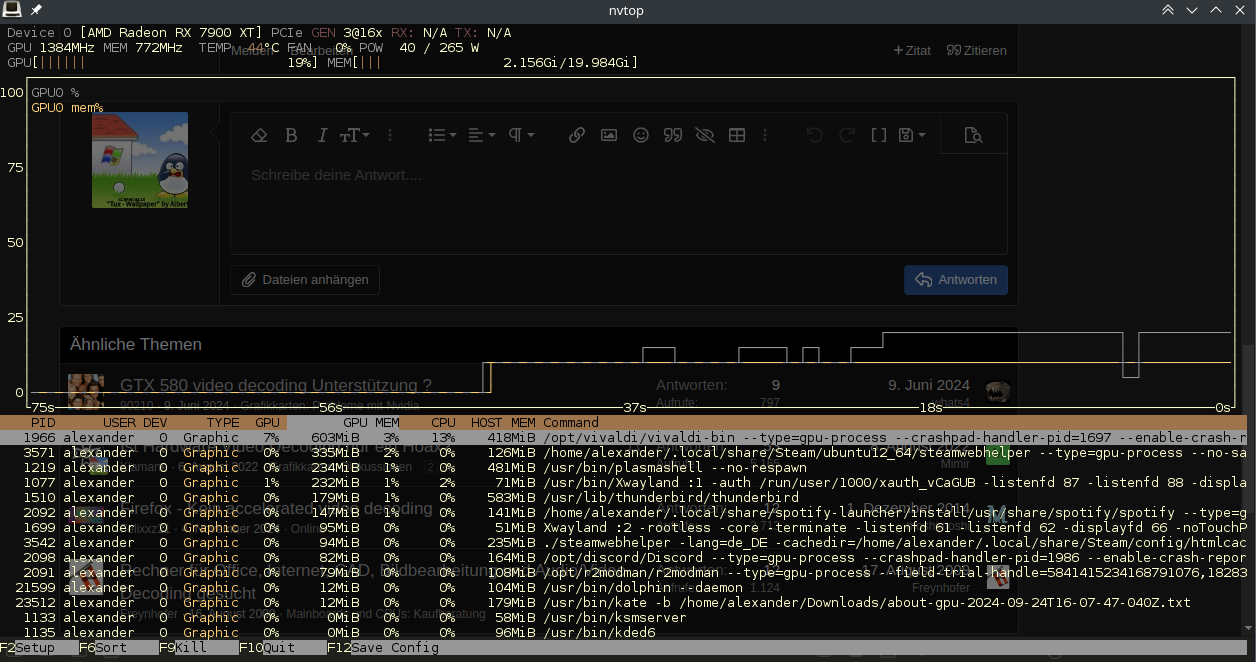Select the r2modman process row PID 2091
This screenshot has width=1256, height=662.
624,572
